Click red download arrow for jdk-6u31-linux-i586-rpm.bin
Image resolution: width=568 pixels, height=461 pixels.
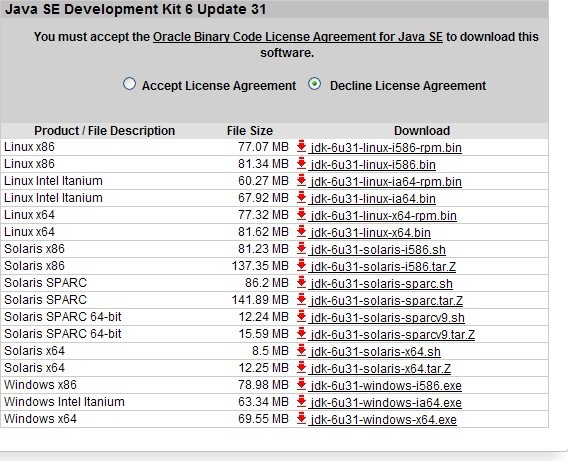pyautogui.click(x=301, y=146)
